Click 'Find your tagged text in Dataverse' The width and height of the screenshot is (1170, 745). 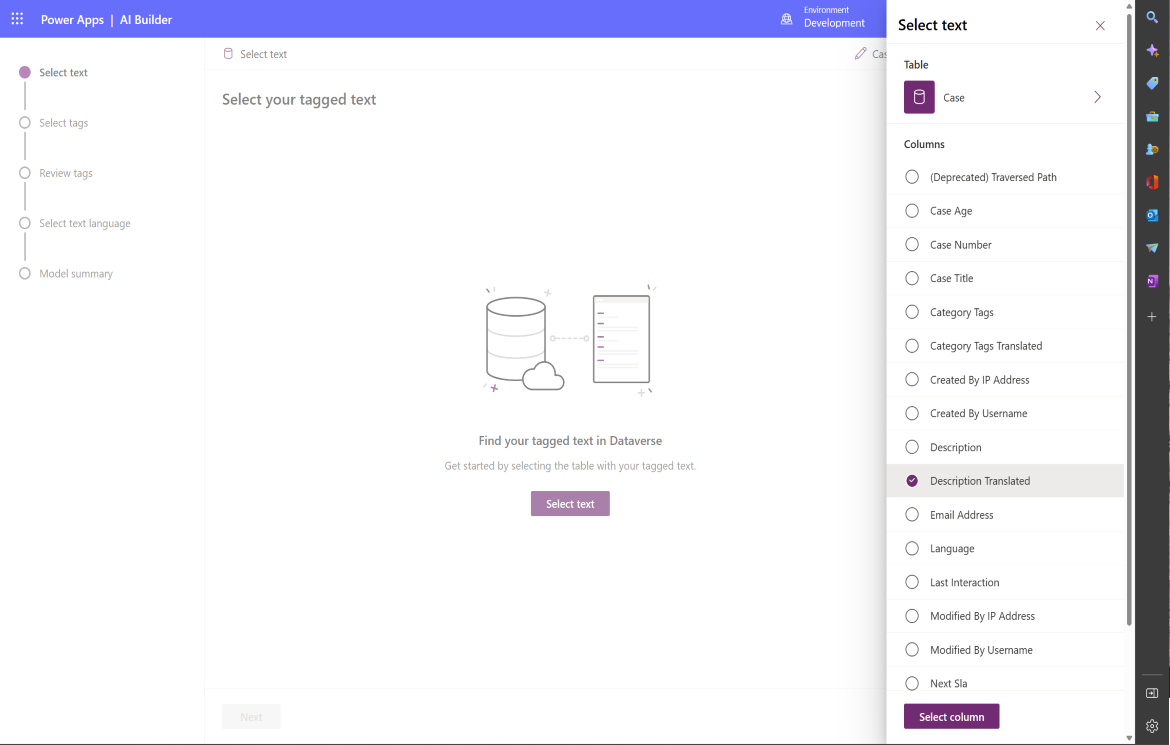(x=570, y=440)
